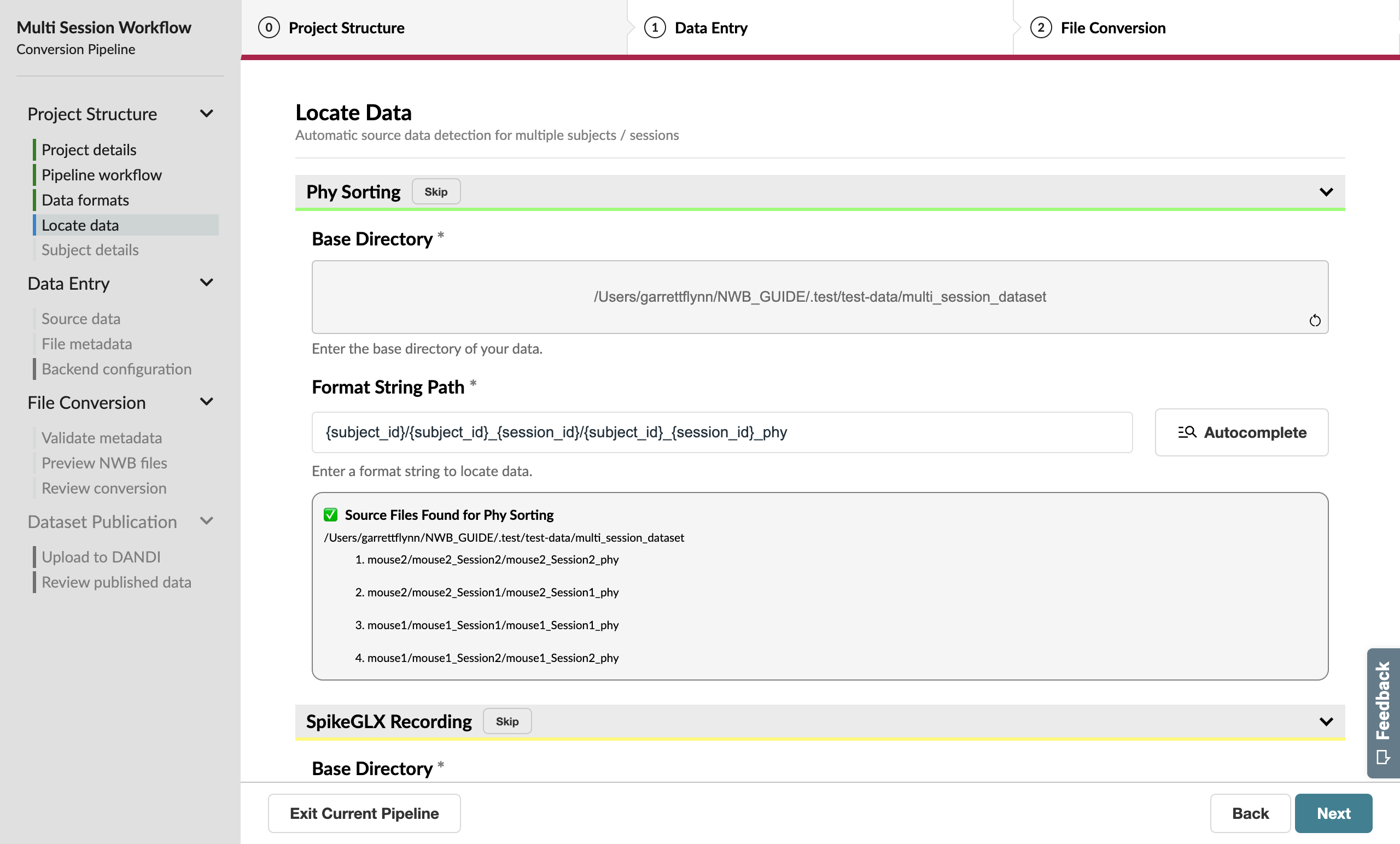Click the Feedback tab icon
Image resolution: width=1400 pixels, height=844 pixels.
click(1383, 757)
